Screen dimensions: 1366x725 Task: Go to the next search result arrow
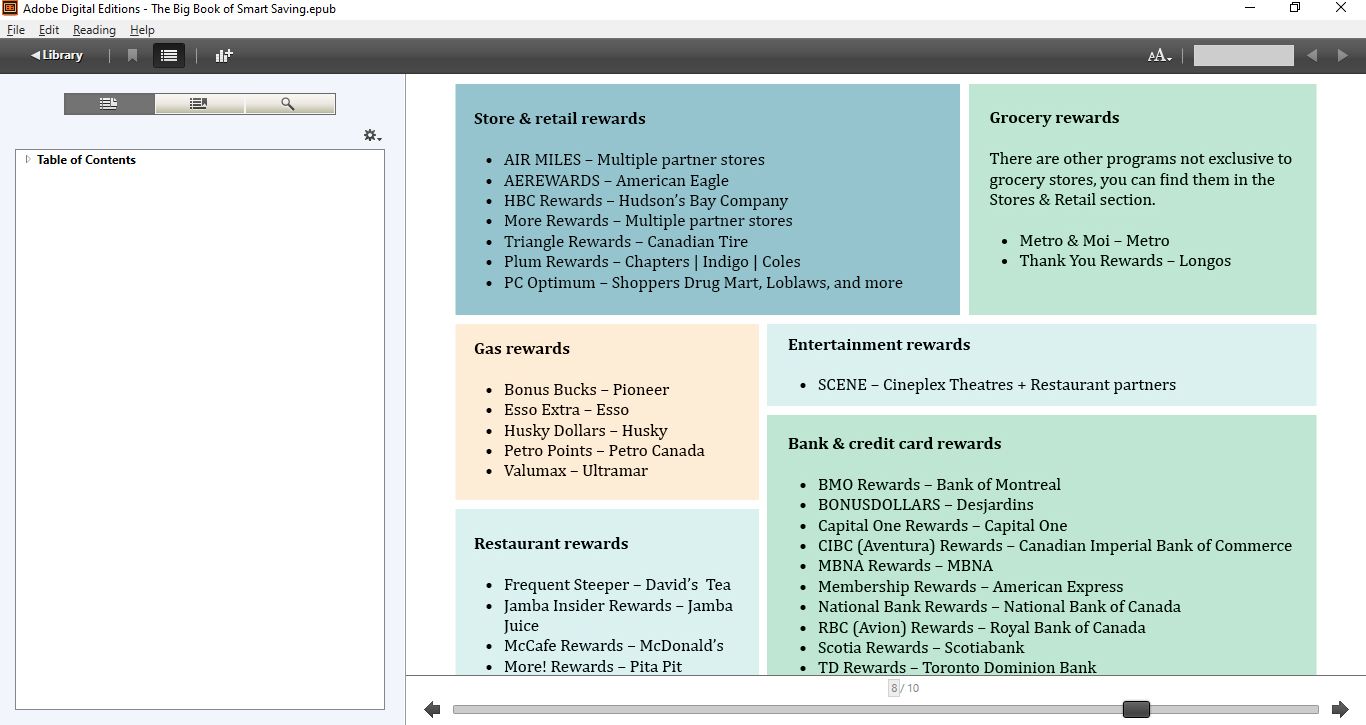1343,56
